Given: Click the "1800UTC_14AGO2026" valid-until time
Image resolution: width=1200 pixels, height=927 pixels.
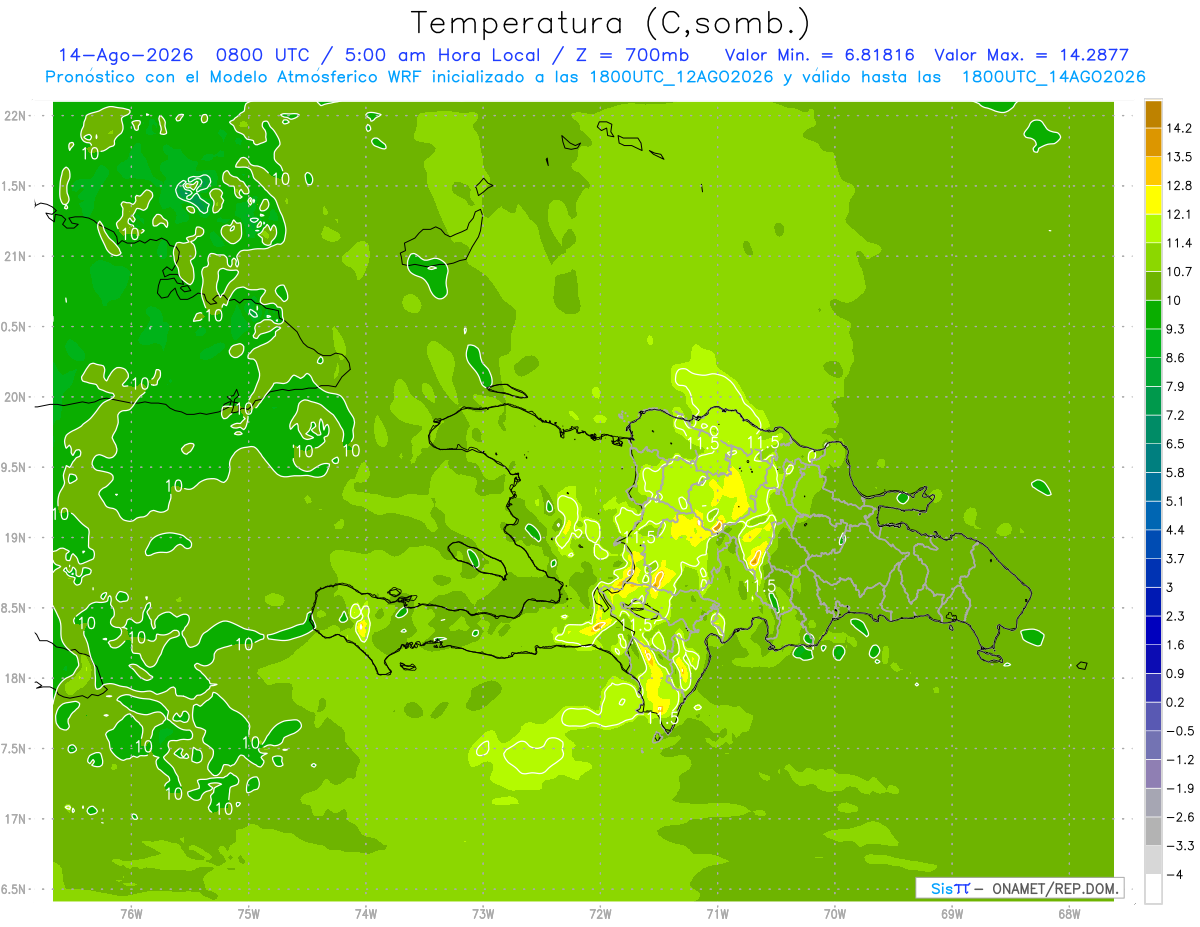Looking at the screenshot, I should point(1053,77).
